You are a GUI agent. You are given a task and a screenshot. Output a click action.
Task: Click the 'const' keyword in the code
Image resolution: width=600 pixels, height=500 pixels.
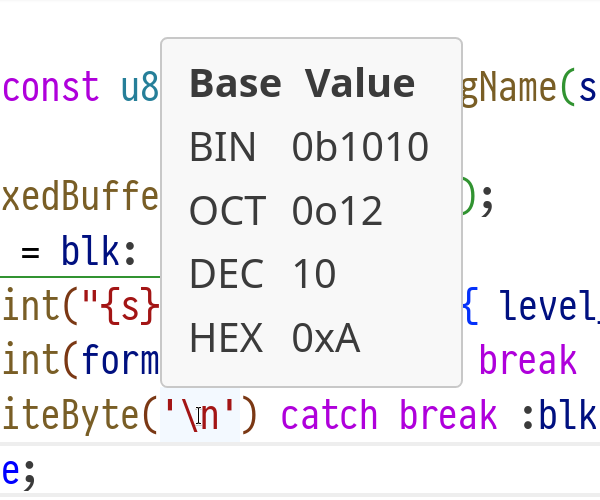click(x=52, y=88)
